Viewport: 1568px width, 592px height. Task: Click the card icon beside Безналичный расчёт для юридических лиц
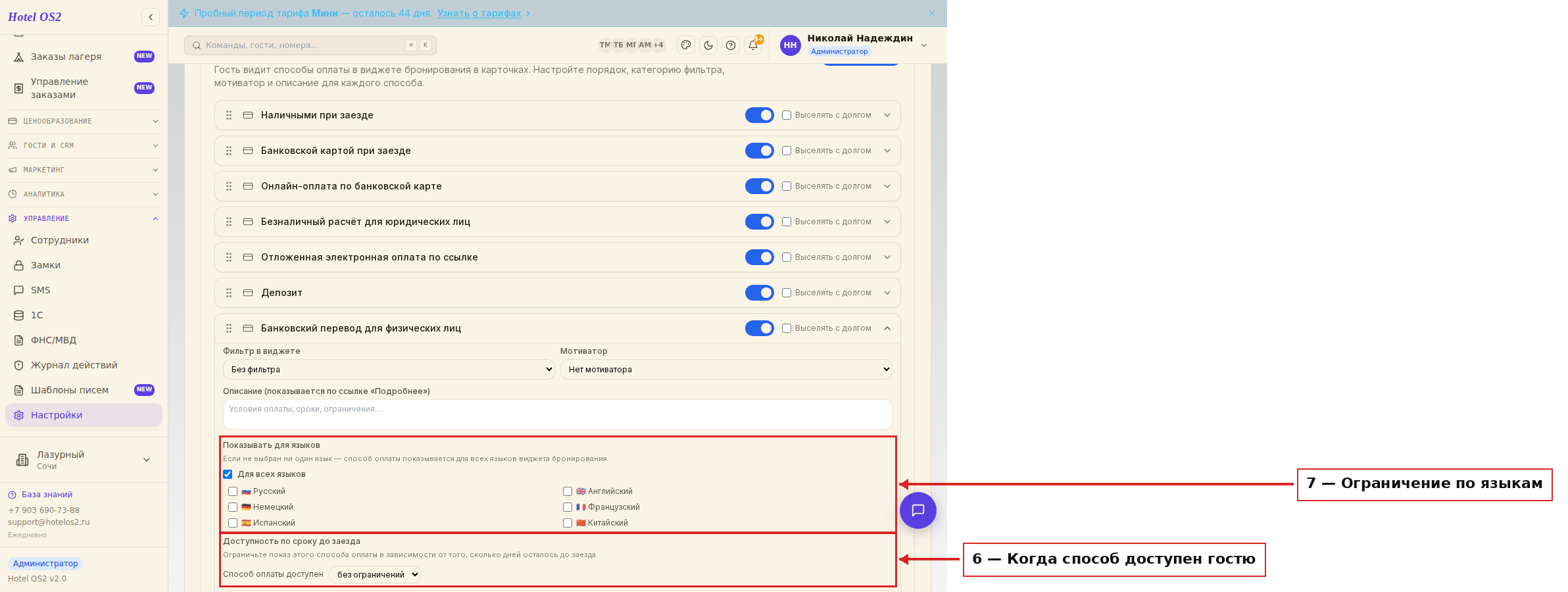pos(248,222)
